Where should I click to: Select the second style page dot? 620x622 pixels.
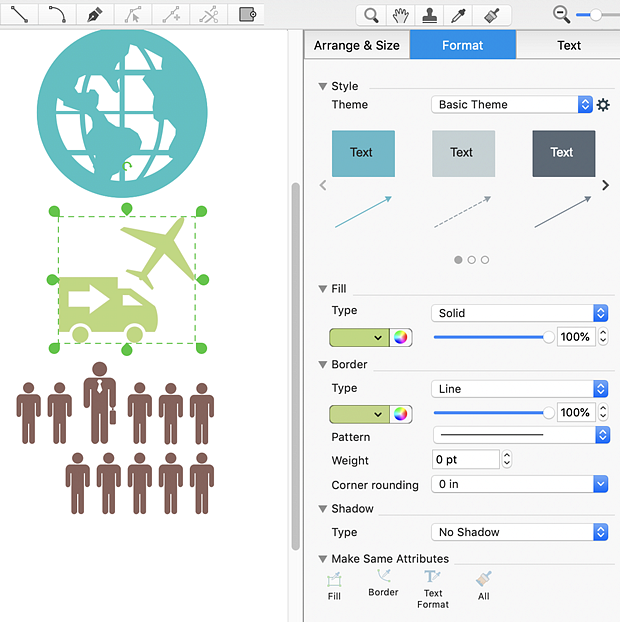tap(472, 260)
